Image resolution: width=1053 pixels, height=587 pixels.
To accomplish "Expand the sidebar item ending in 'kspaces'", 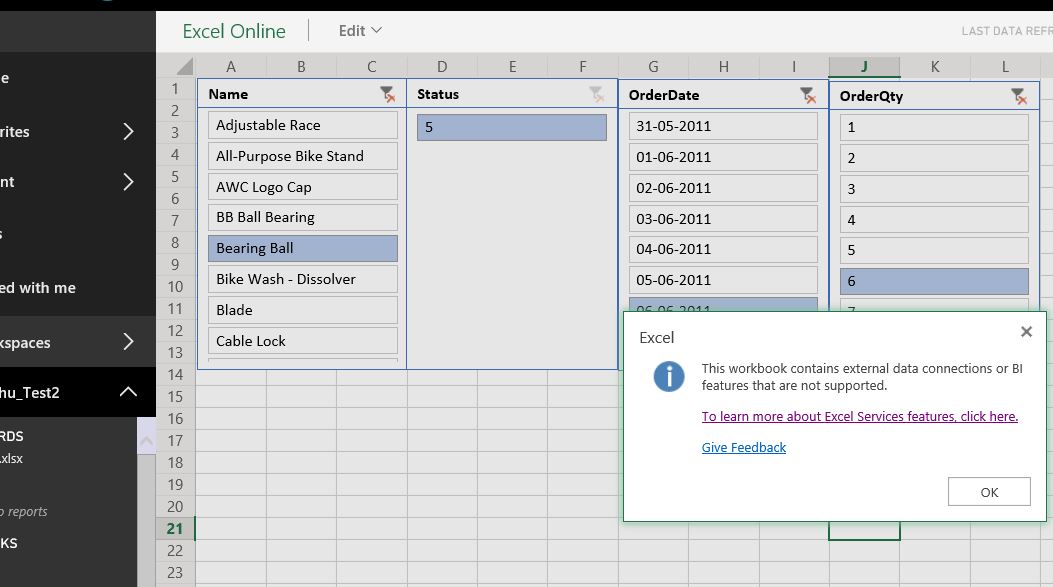I will pyautogui.click(x=128, y=342).
